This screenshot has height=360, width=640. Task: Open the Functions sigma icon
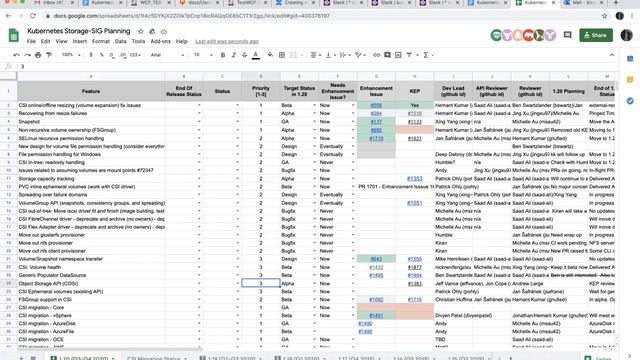[x=426, y=55]
